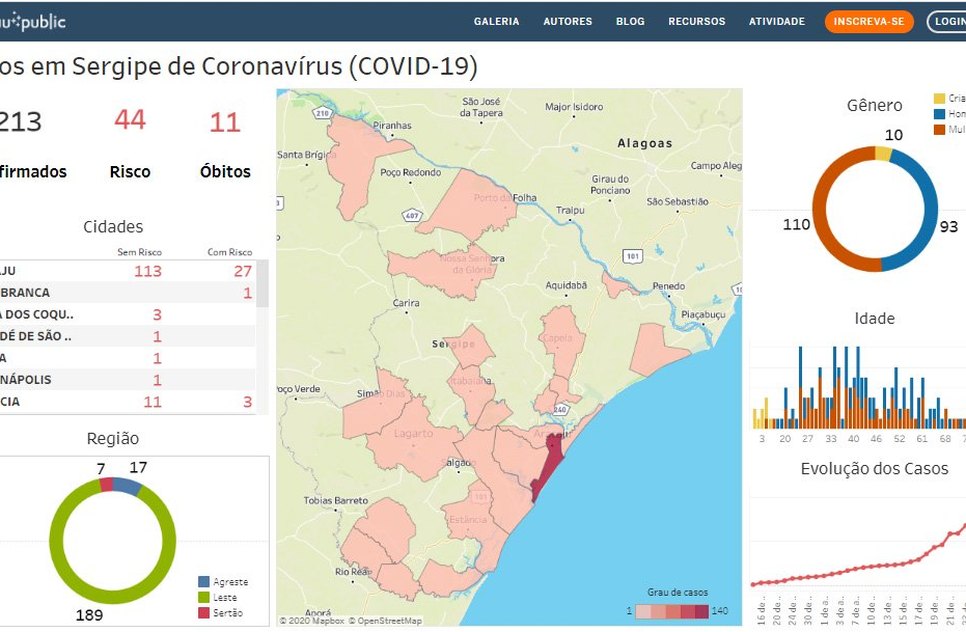Screen dimensions: 966x632
Task: Click the Cidades table scrollbar thumb
Action: tap(262, 283)
